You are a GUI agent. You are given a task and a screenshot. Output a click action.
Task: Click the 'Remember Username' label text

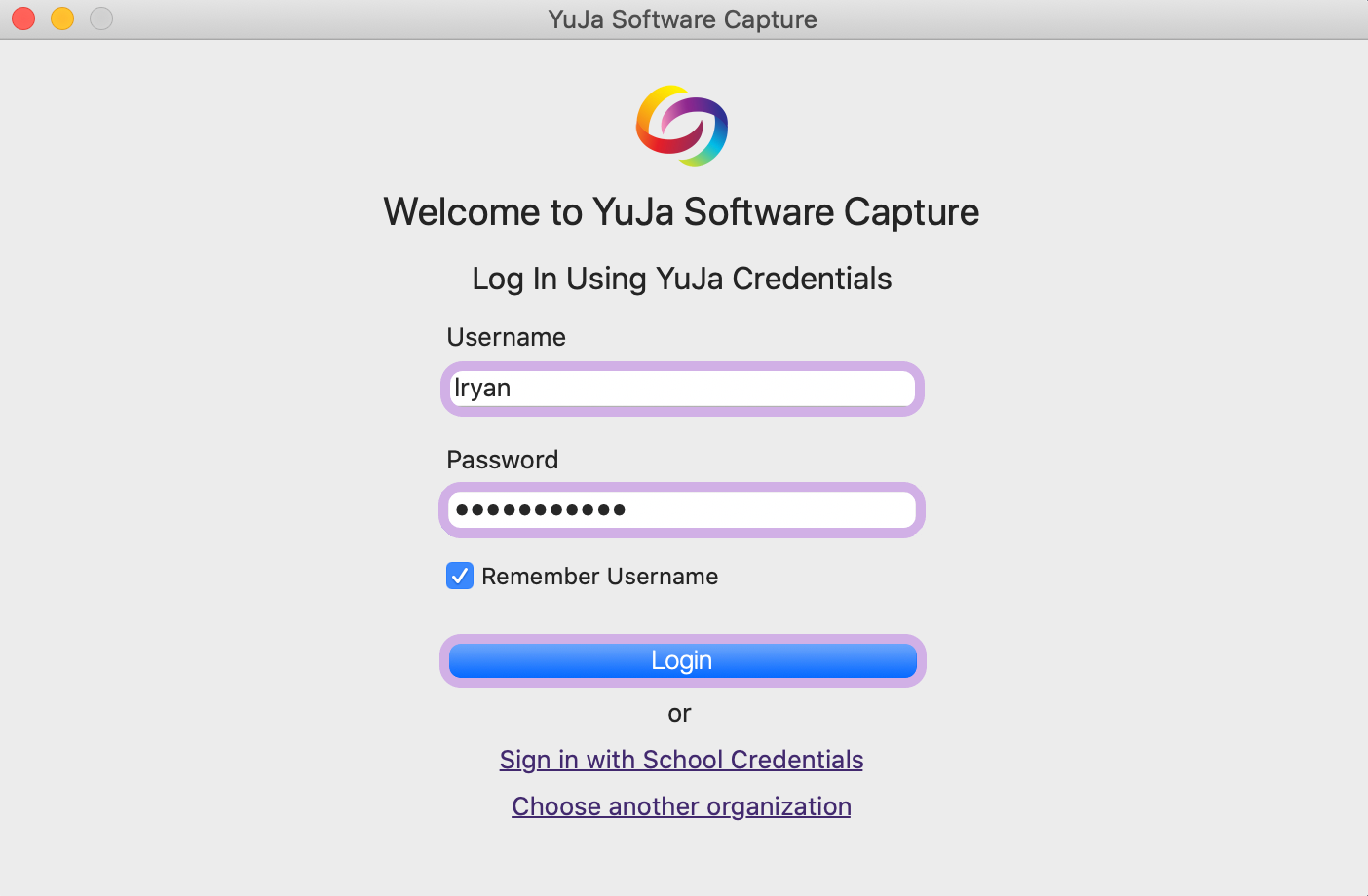pos(599,577)
